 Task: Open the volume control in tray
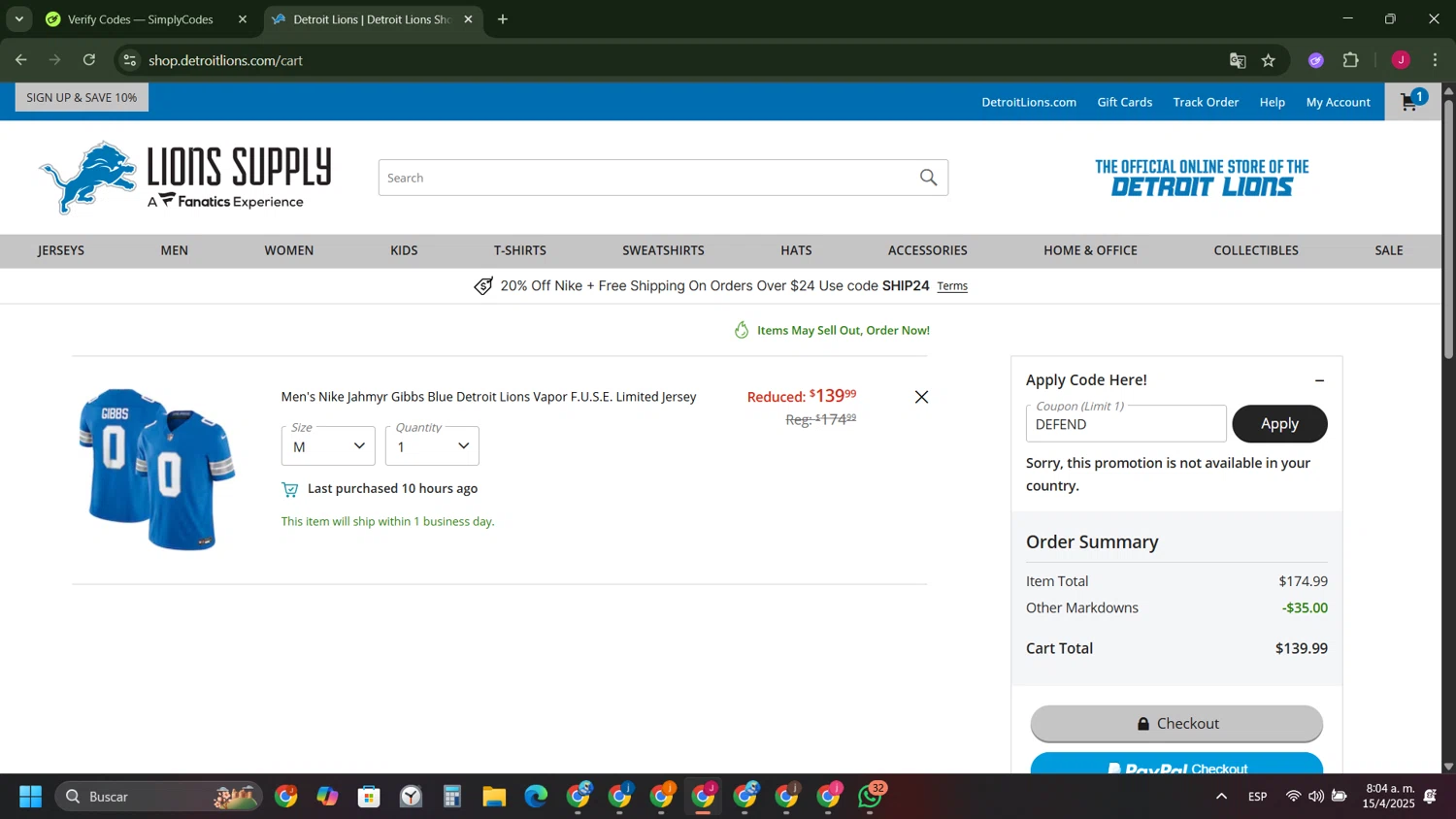[x=1315, y=797]
